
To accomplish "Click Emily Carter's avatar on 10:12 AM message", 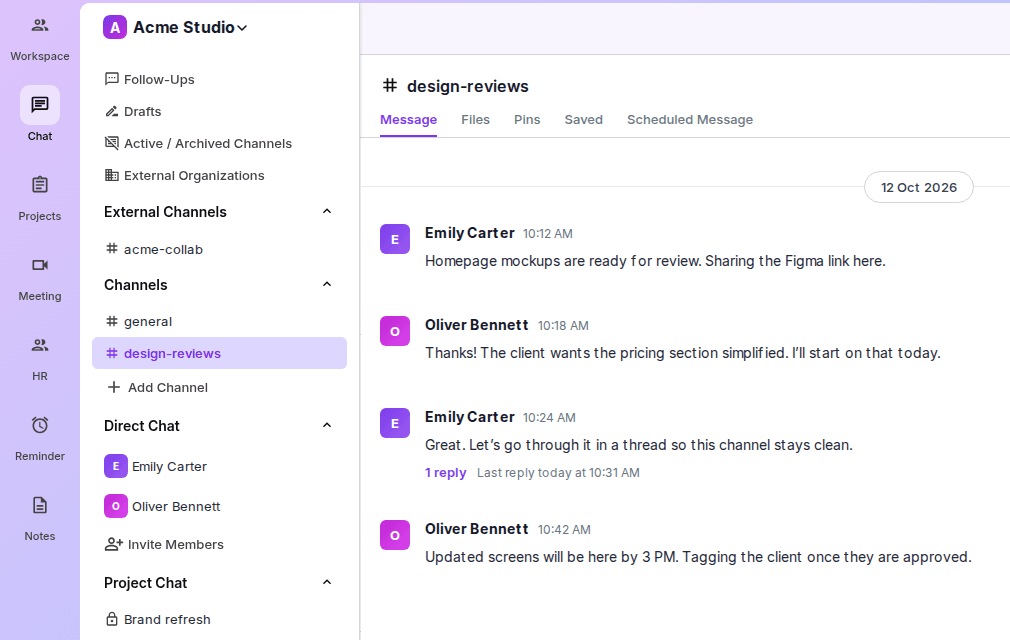I will (x=395, y=239).
